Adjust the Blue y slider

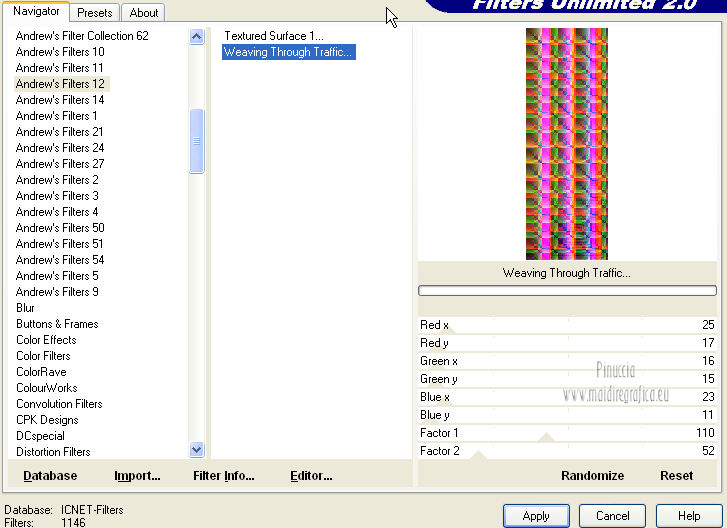coord(568,415)
